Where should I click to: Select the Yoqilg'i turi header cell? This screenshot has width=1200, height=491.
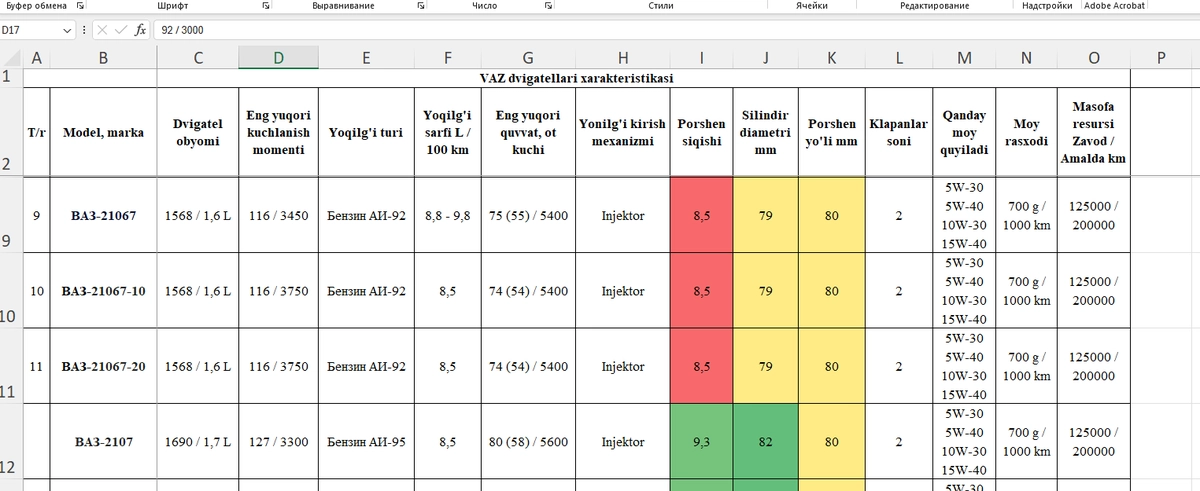(366, 132)
